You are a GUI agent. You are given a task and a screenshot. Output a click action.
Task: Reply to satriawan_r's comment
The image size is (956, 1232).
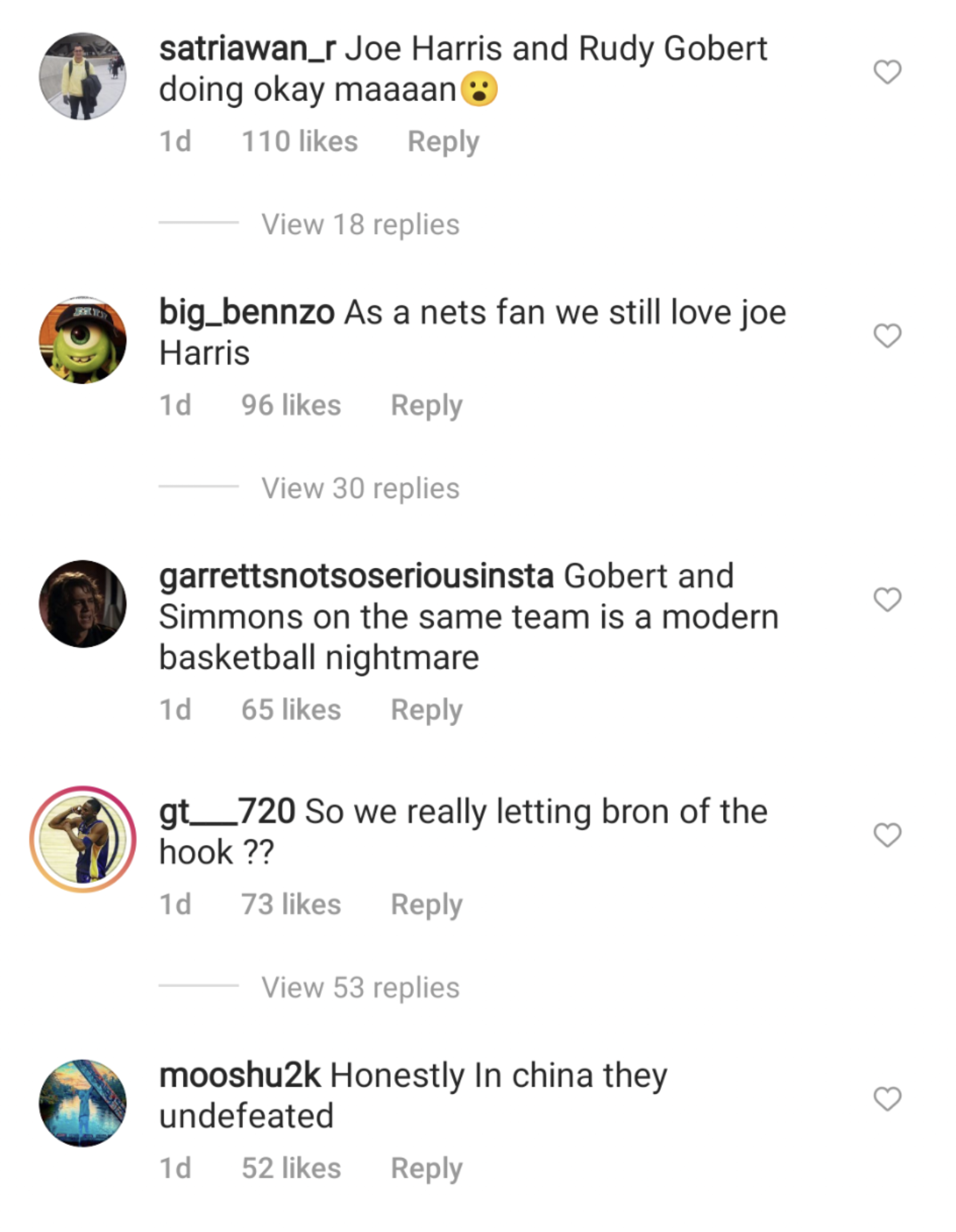pyautogui.click(x=443, y=142)
